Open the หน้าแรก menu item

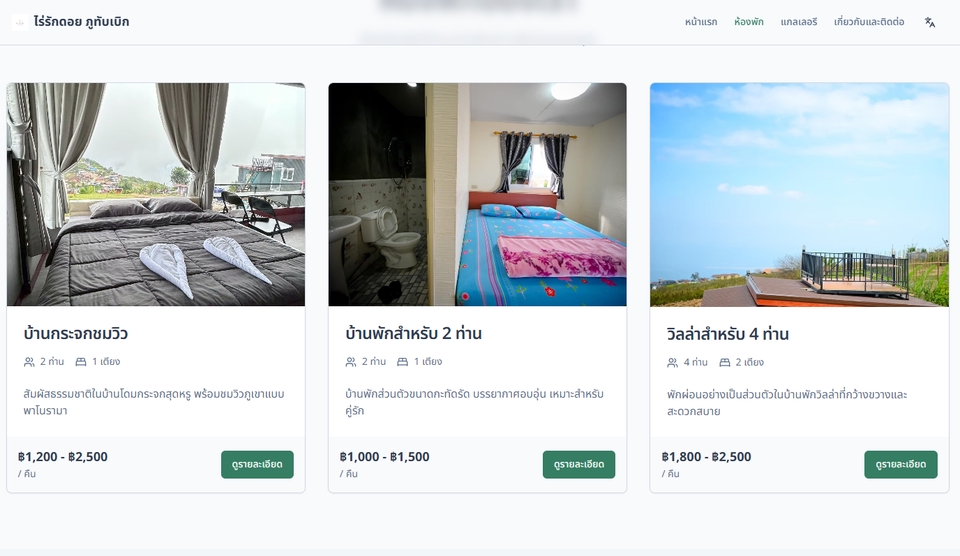[x=701, y=22]
